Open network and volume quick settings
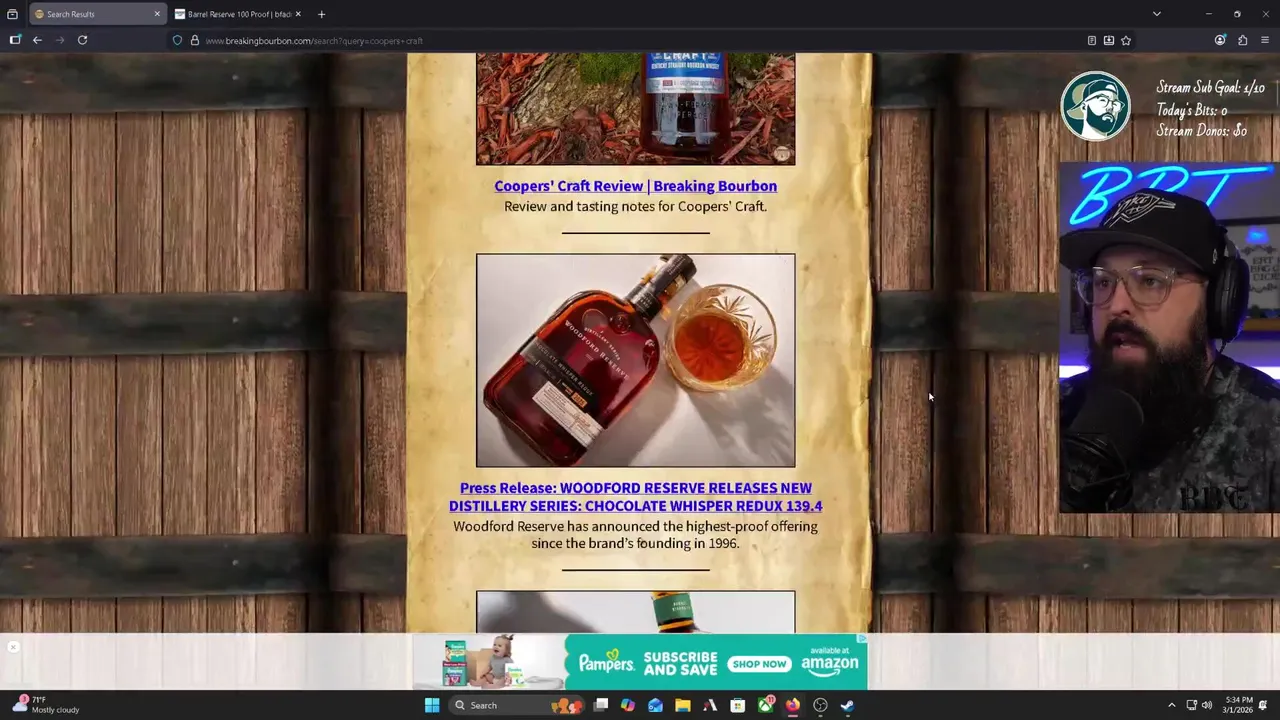 coord(1199,705)
